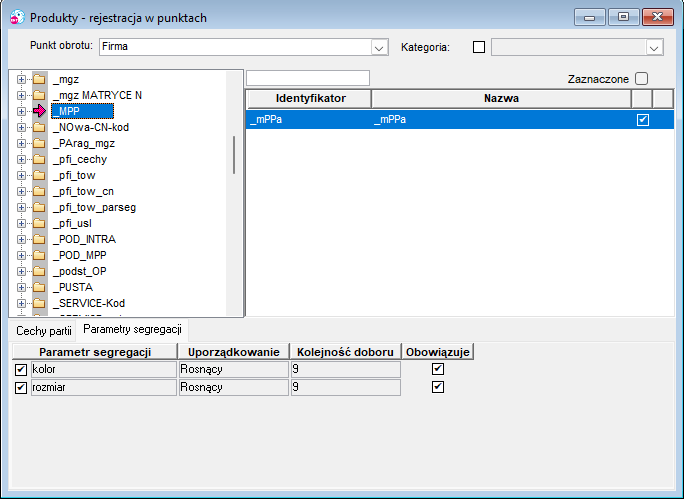Viewport: 685px width, 499px height.
Task: Select the _pfi_usl tree item
Action: click(72, 223)
